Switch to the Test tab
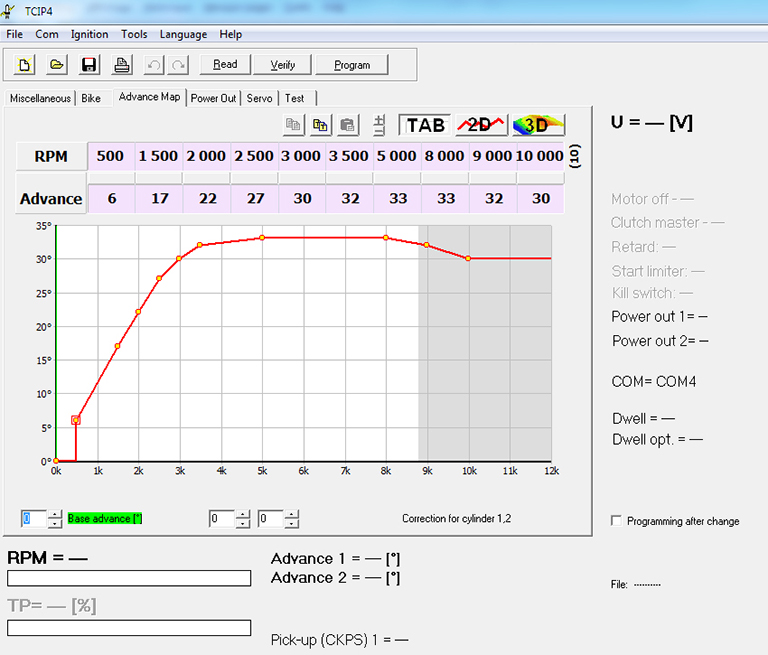This screenshot has width=768, height=655. pyautogui.click(x=294, y=98)
